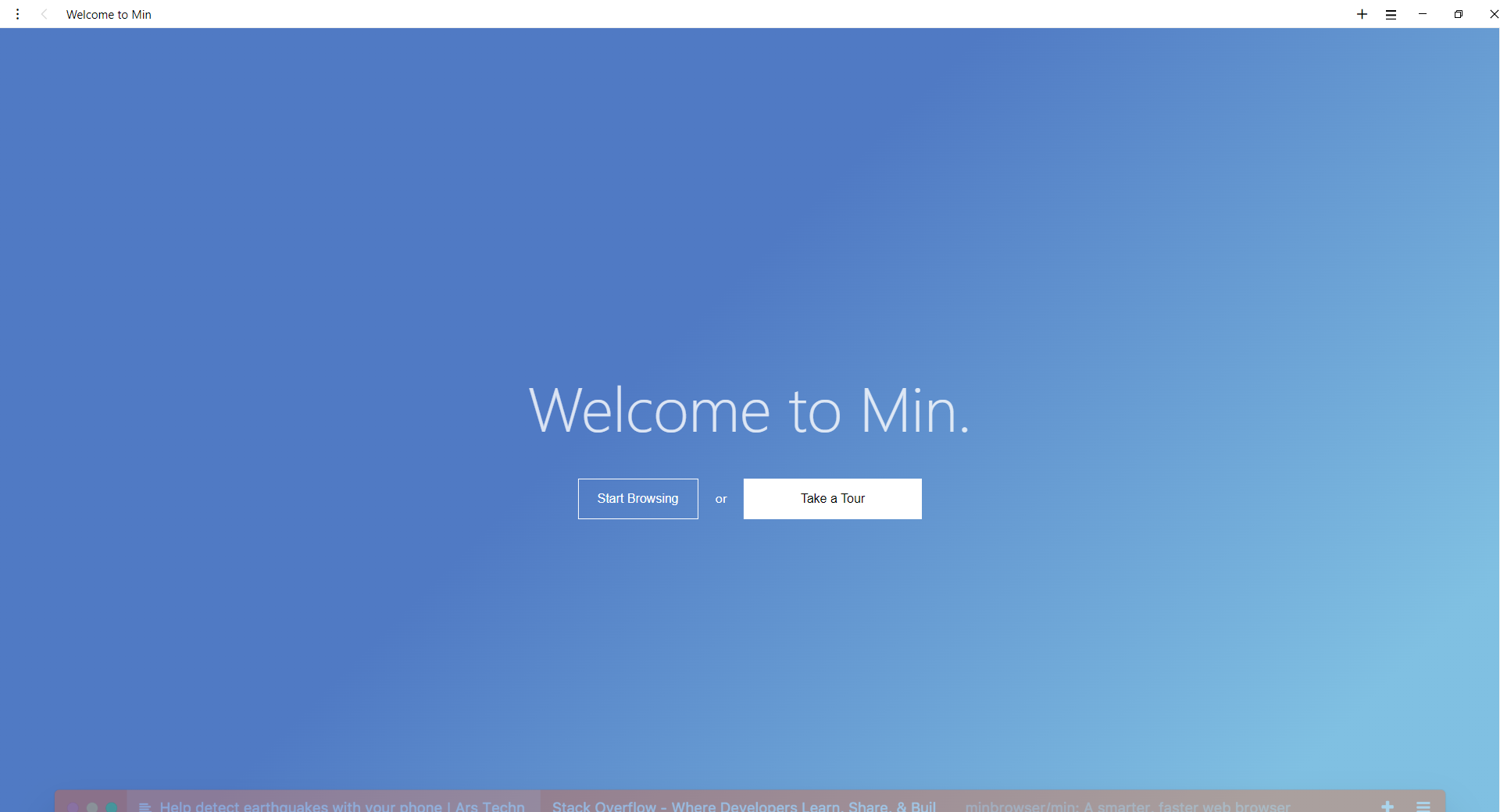Open the three-dot main menu

tap(17, 14)
